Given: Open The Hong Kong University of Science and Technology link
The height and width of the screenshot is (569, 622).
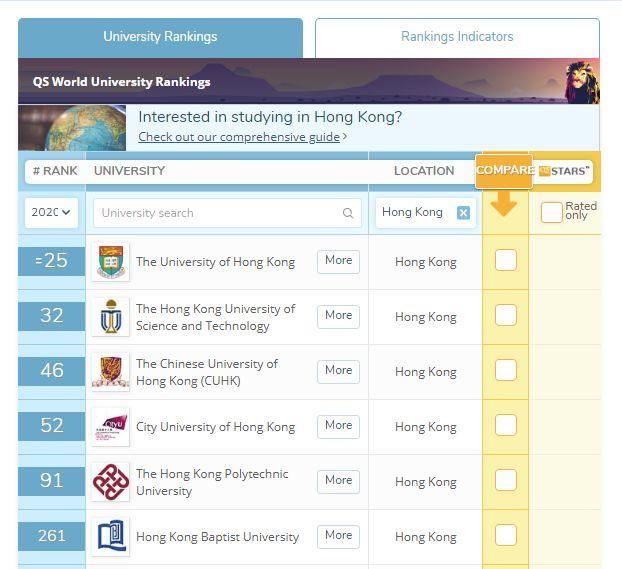Looking at the screenshot, I should [215, 317].
